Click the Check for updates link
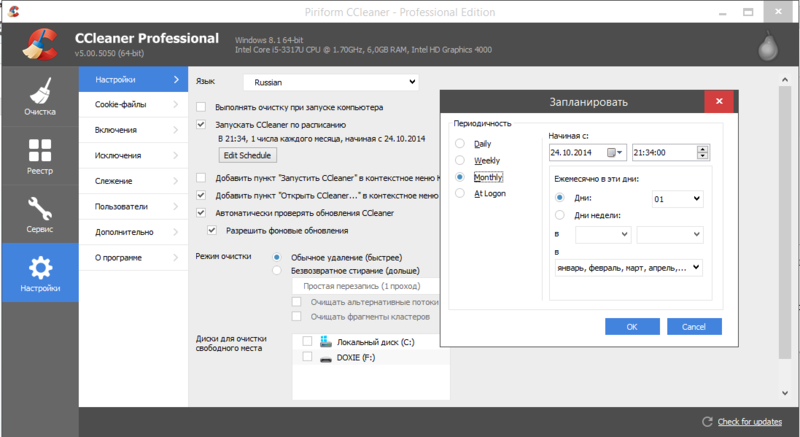This screenshot has width=800, height=437. tap(749, 422)
